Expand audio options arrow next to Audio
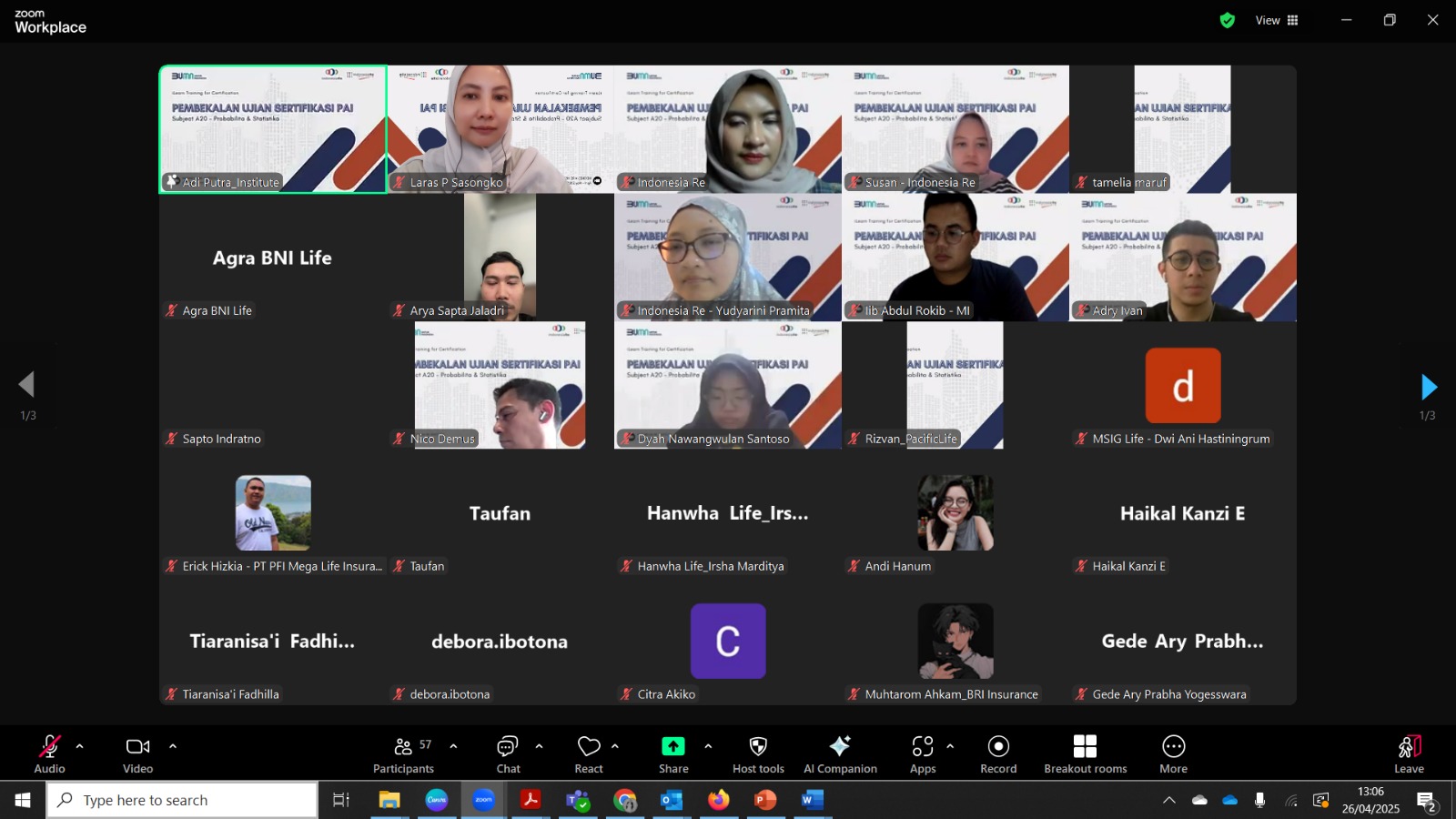This screenshot has width=1456, height=819. 80,746
